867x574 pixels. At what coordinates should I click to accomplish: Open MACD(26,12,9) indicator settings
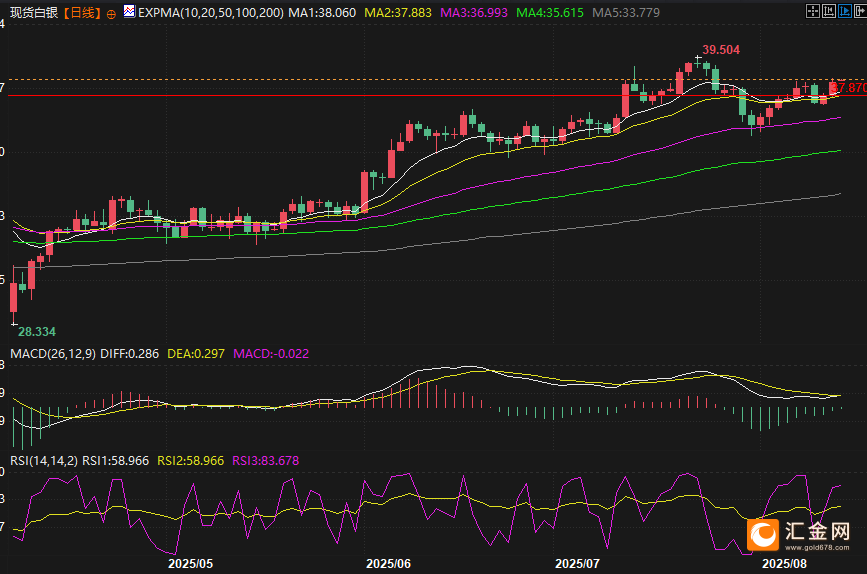pyautogui.click(x=53, y=353)
